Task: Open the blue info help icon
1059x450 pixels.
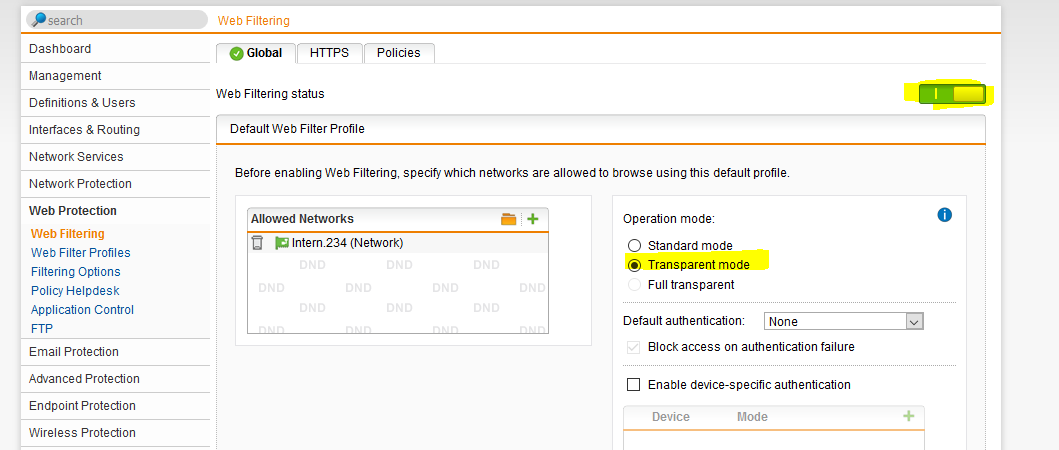Action: pyautogui.click(x=944, y=215)
